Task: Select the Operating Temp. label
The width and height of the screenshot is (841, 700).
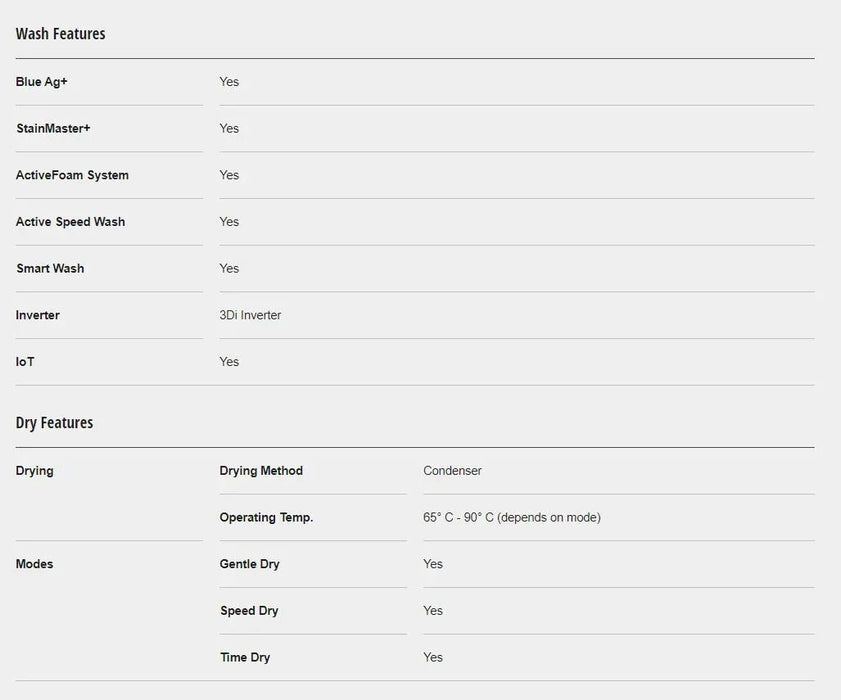Action: click(266, 518)
